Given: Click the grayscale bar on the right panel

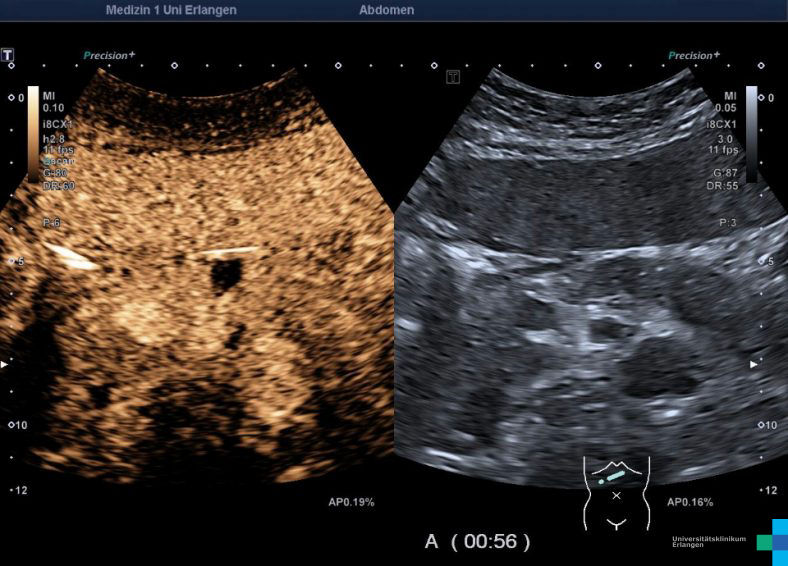Looking at the screenshot, I should [751, 118].
